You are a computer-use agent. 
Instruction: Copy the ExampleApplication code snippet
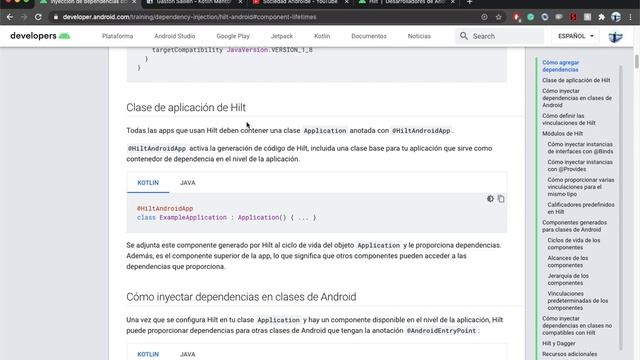[x=501, y=199]
